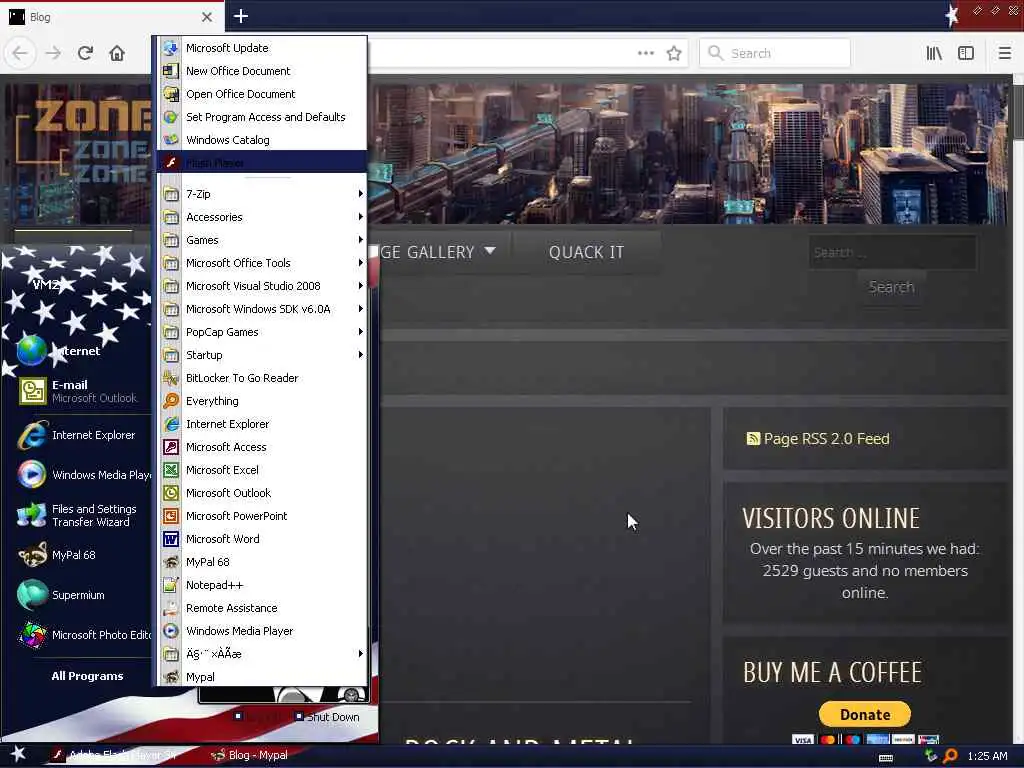Open a new browser tab

click(x=241, y=16)
